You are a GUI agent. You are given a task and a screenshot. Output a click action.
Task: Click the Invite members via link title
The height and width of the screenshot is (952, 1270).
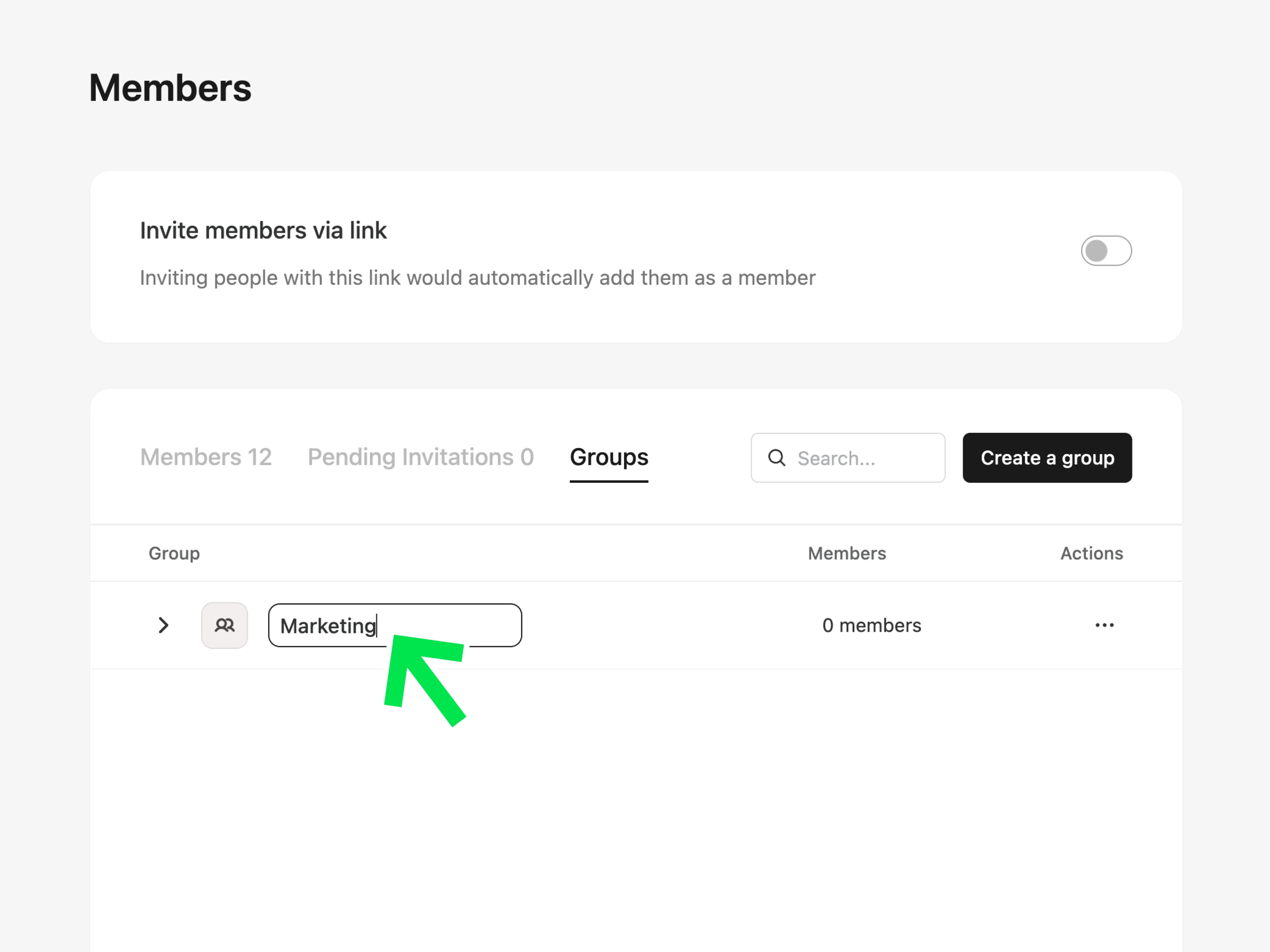[263, 231]
